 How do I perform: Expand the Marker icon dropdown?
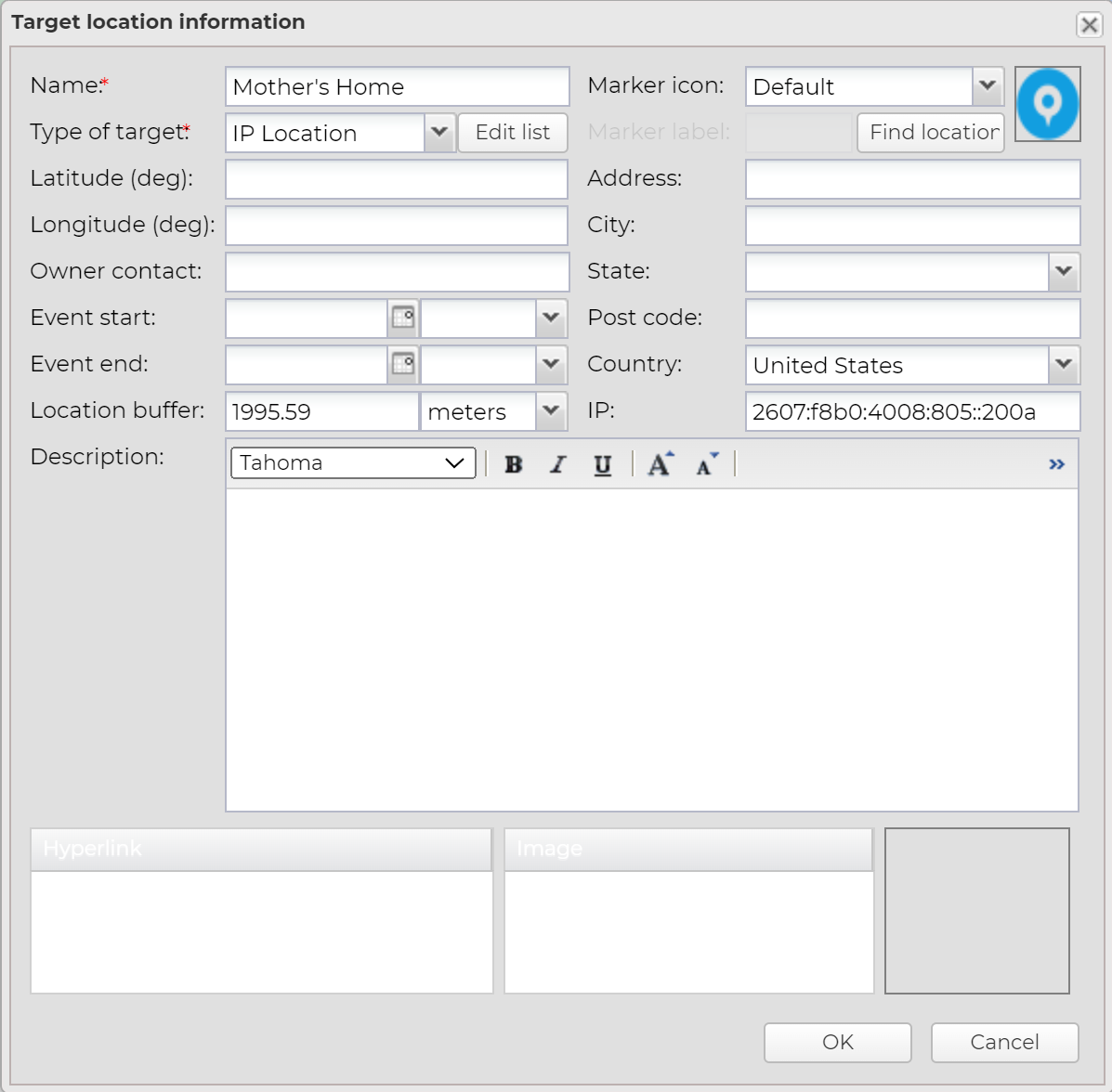(988, 86)
